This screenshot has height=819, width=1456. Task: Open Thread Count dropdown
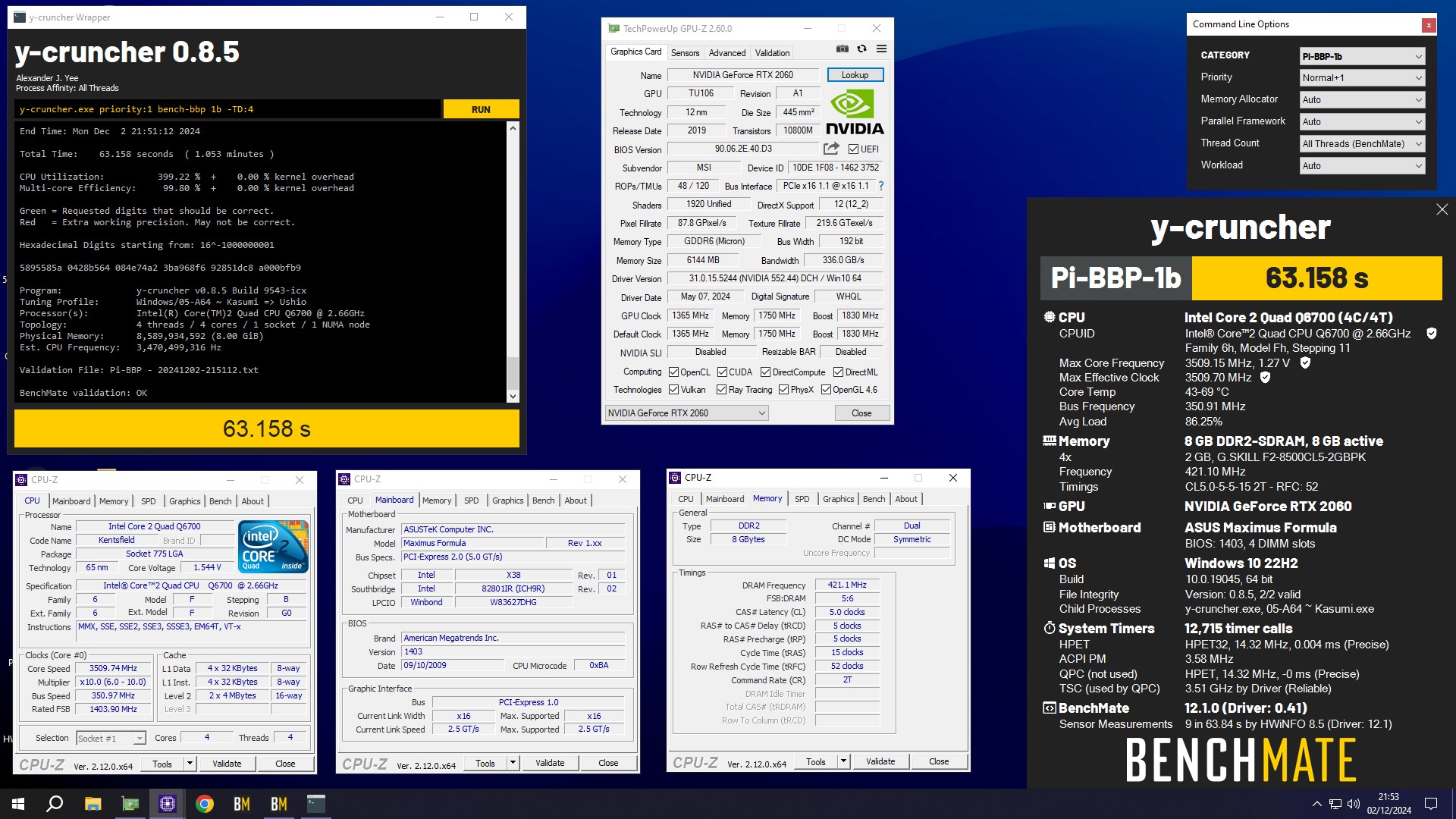(1362, 144)
